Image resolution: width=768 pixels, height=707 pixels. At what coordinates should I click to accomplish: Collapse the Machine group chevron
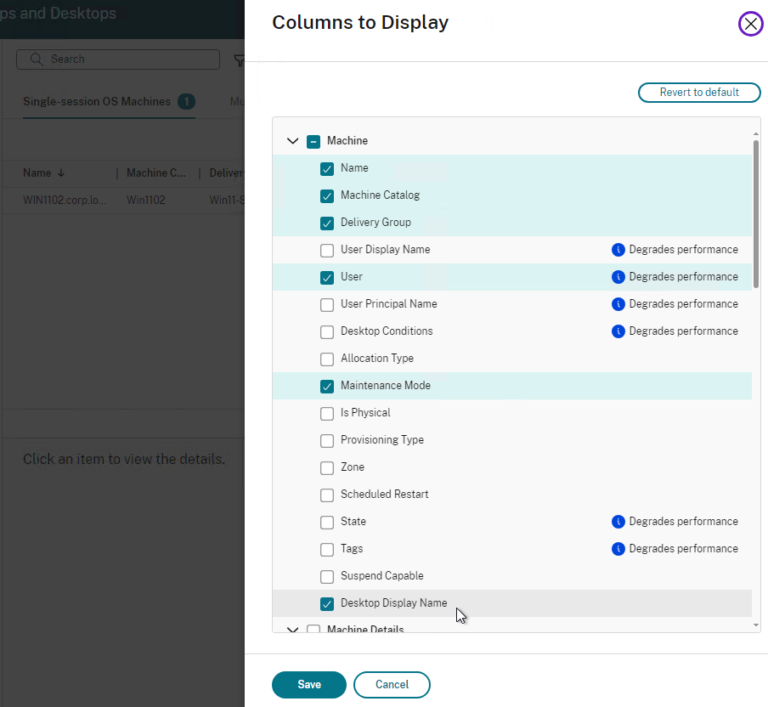(293, 142)
